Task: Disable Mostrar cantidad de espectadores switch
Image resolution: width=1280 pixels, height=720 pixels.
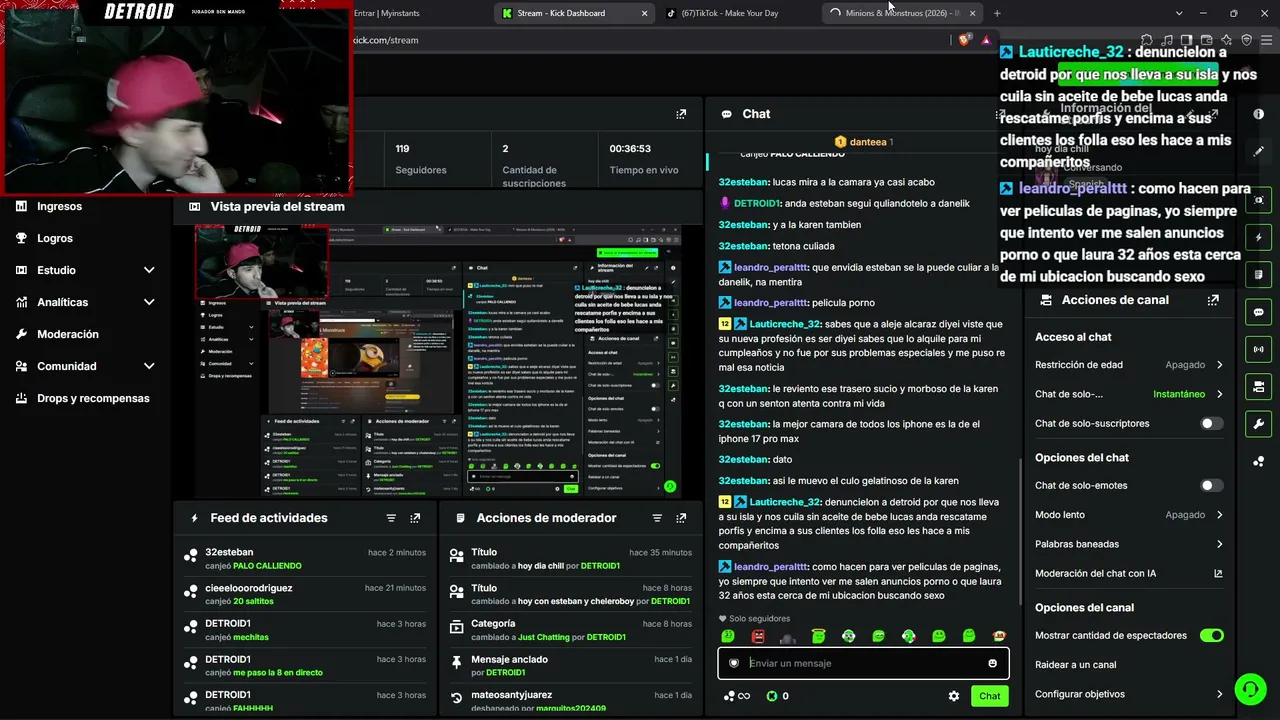Action: (1211, 636)
